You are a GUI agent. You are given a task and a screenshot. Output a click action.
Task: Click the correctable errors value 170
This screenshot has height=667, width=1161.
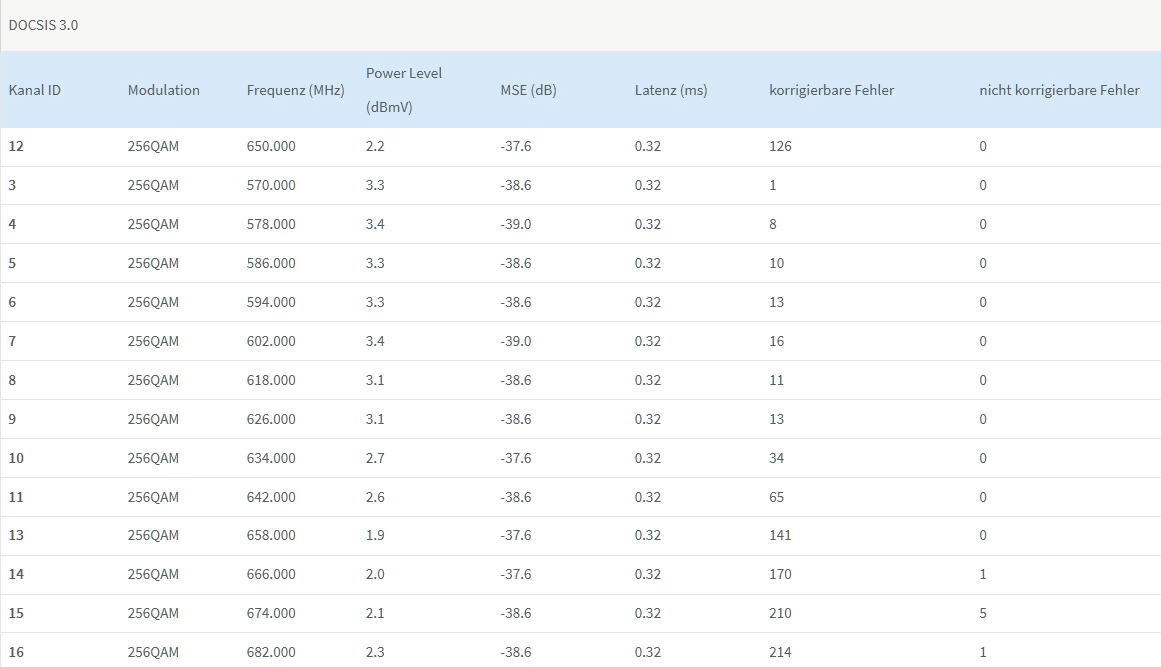780,574
